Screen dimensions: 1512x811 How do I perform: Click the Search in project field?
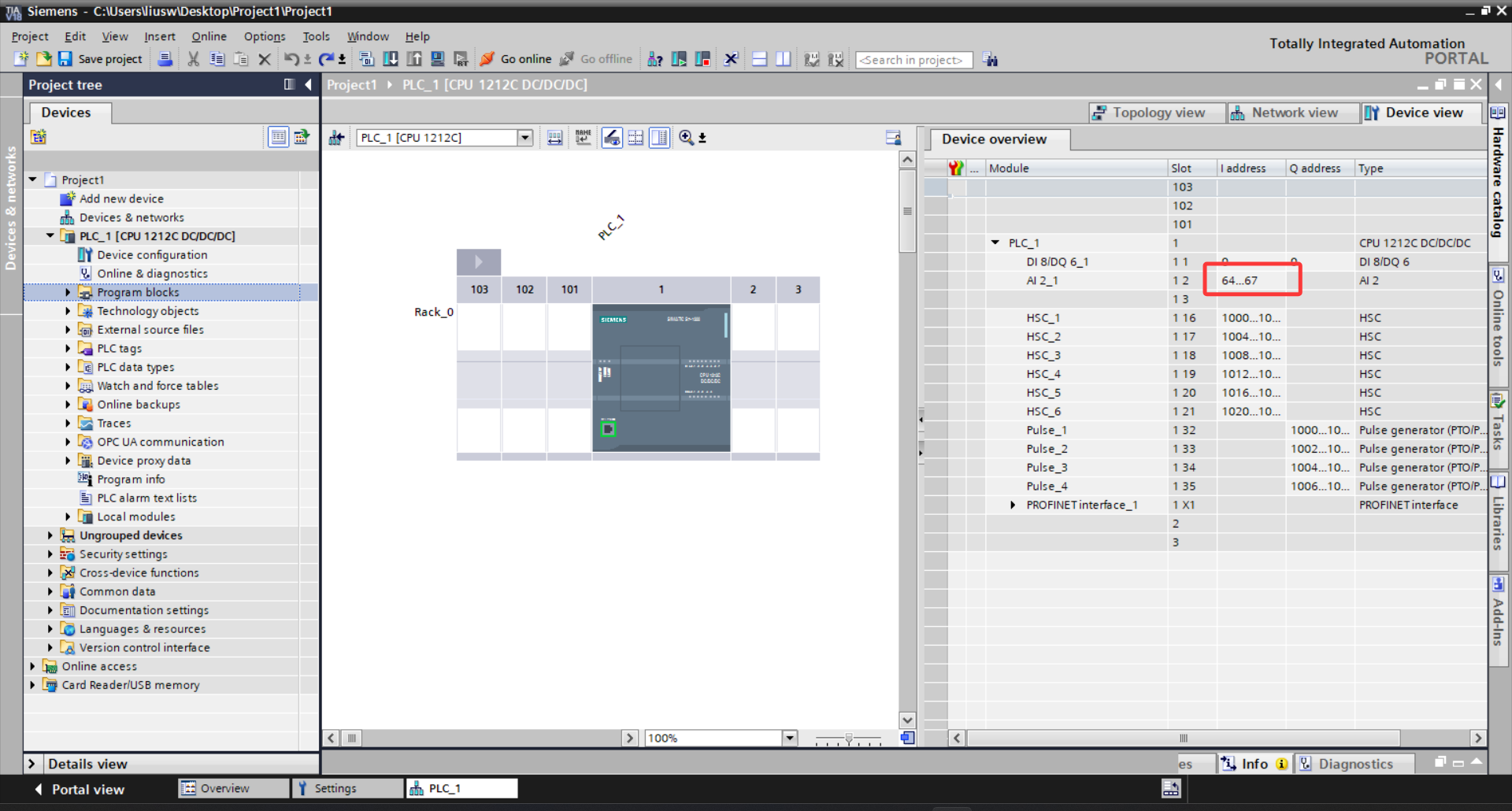point(913,60)
